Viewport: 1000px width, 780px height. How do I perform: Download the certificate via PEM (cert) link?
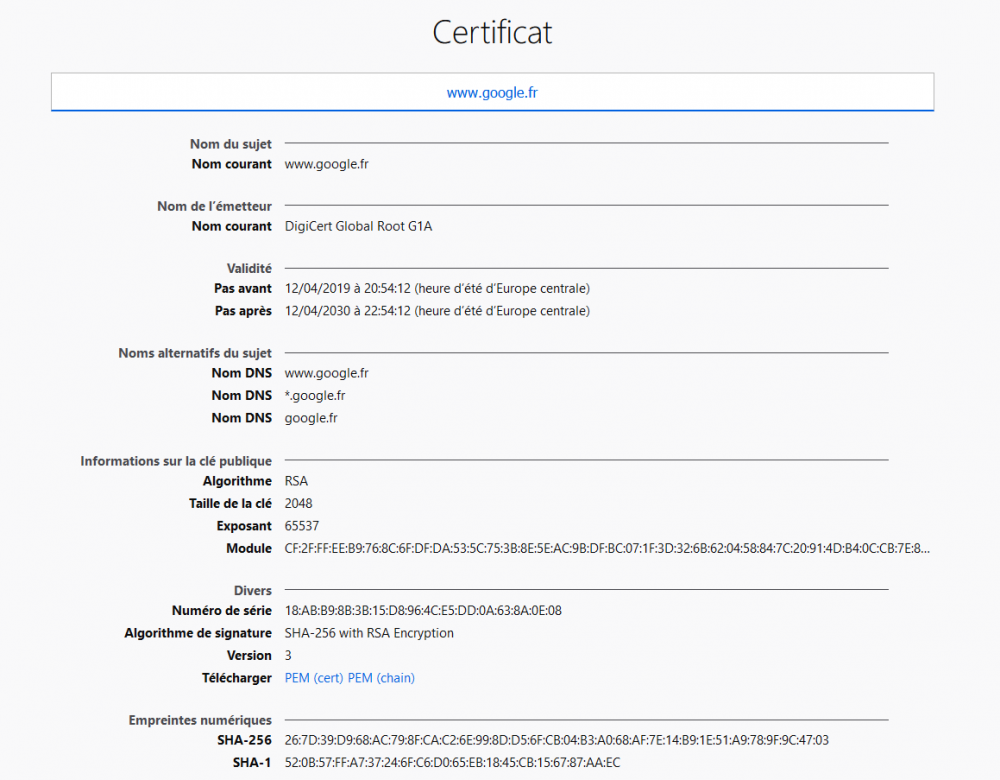click(x=312, y=677)
